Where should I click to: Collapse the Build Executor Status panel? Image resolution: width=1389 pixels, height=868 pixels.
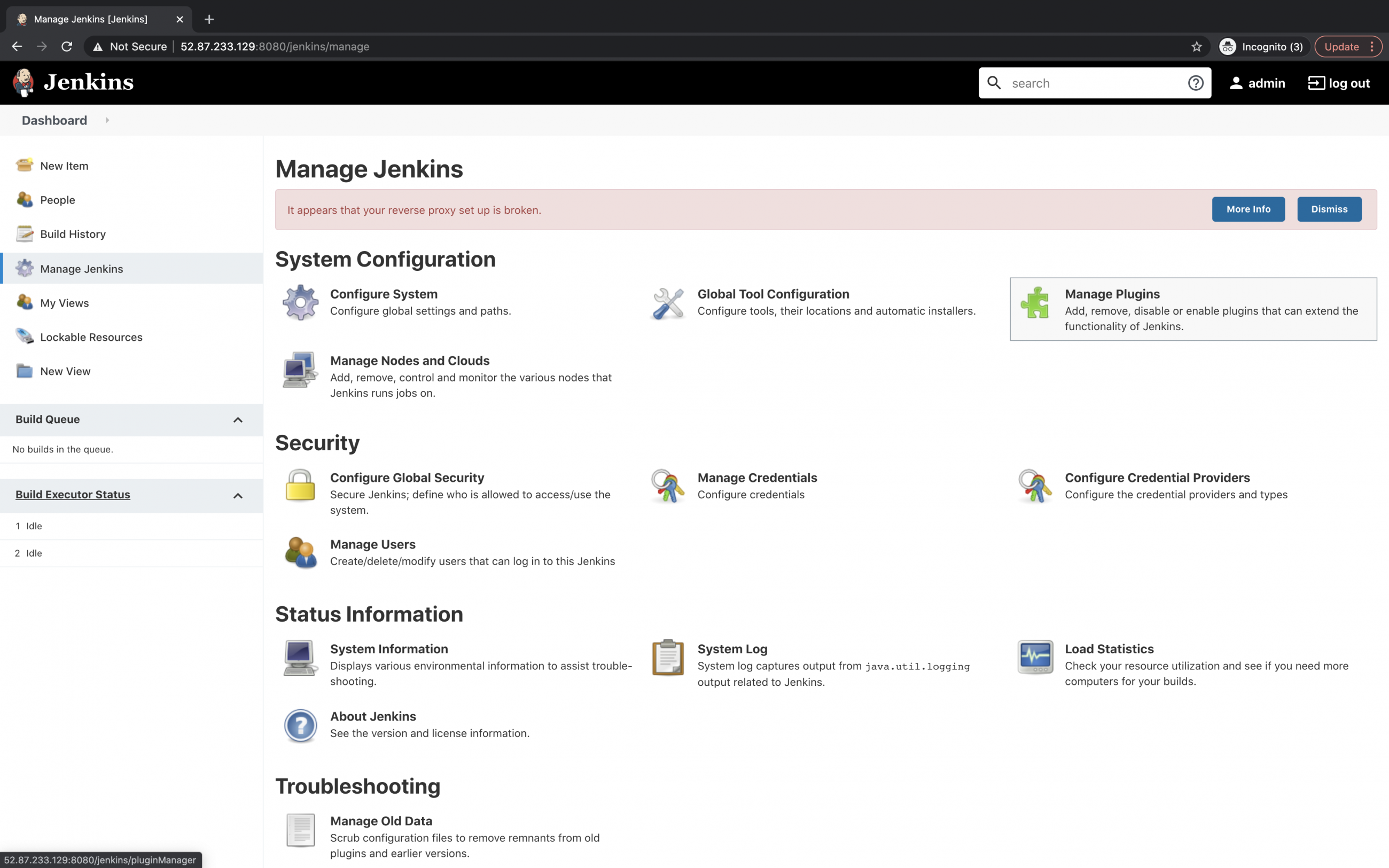point(238,495)
